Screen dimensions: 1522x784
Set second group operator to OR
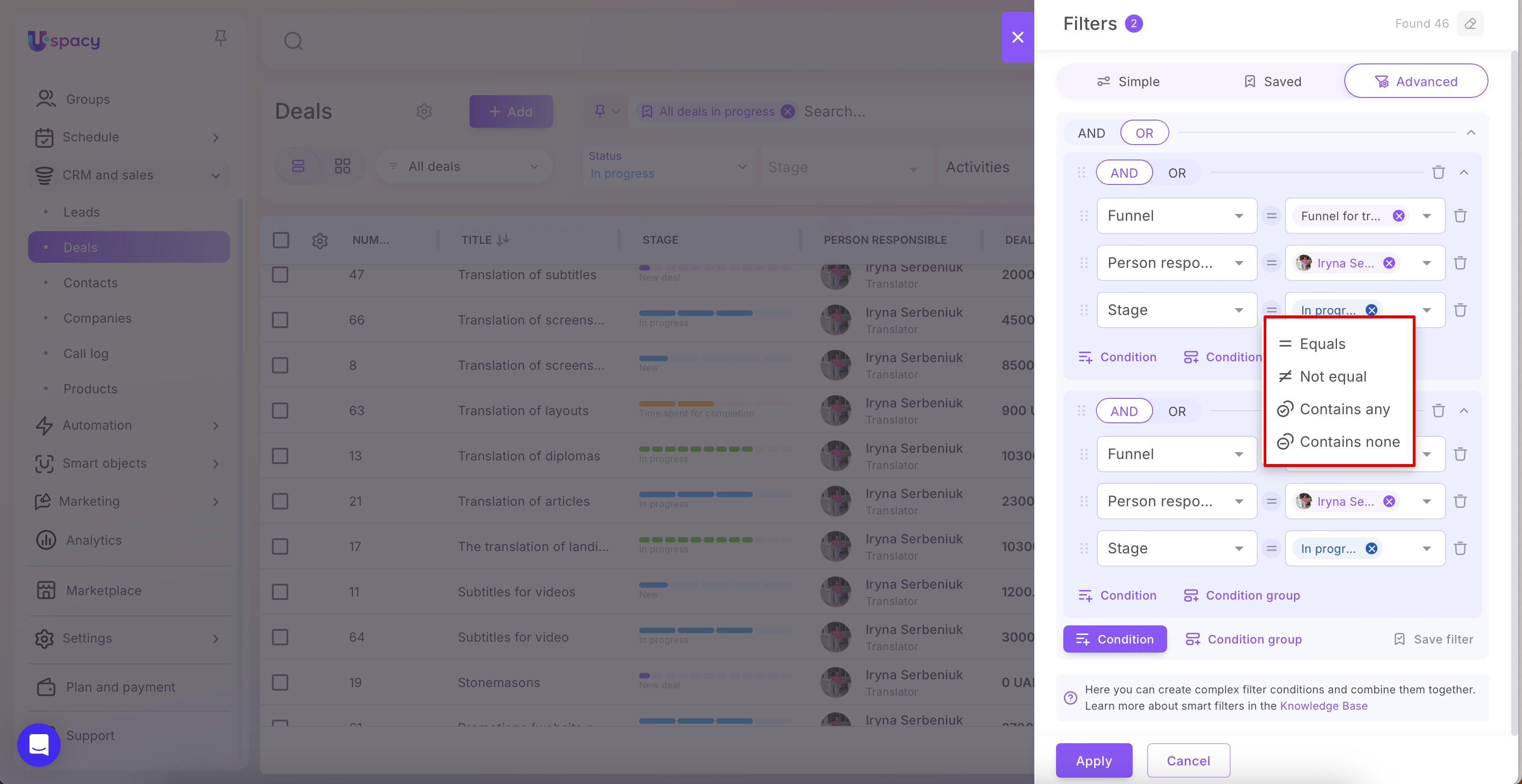tap(1176, 411)
